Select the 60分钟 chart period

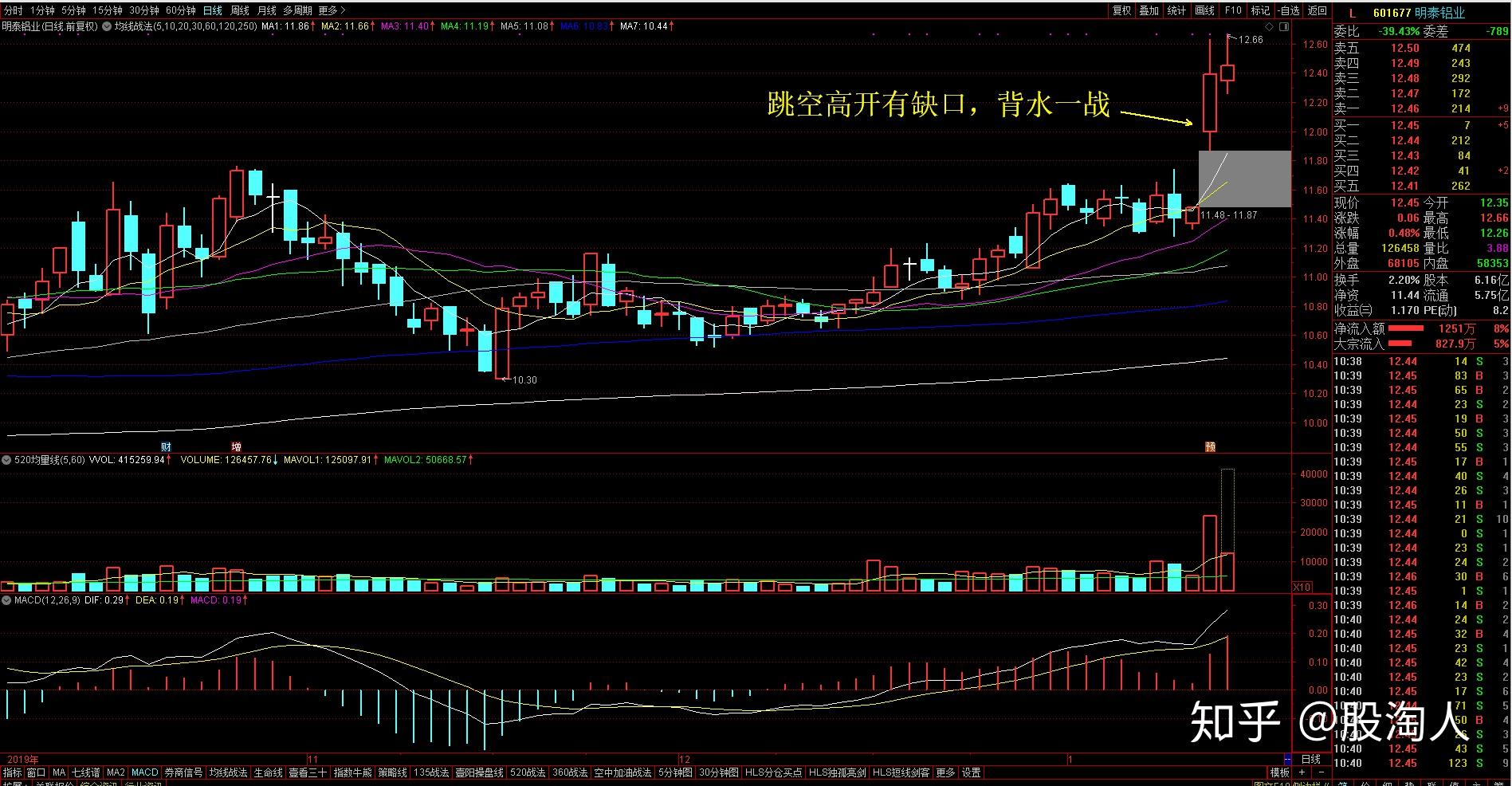pos(181,10)
